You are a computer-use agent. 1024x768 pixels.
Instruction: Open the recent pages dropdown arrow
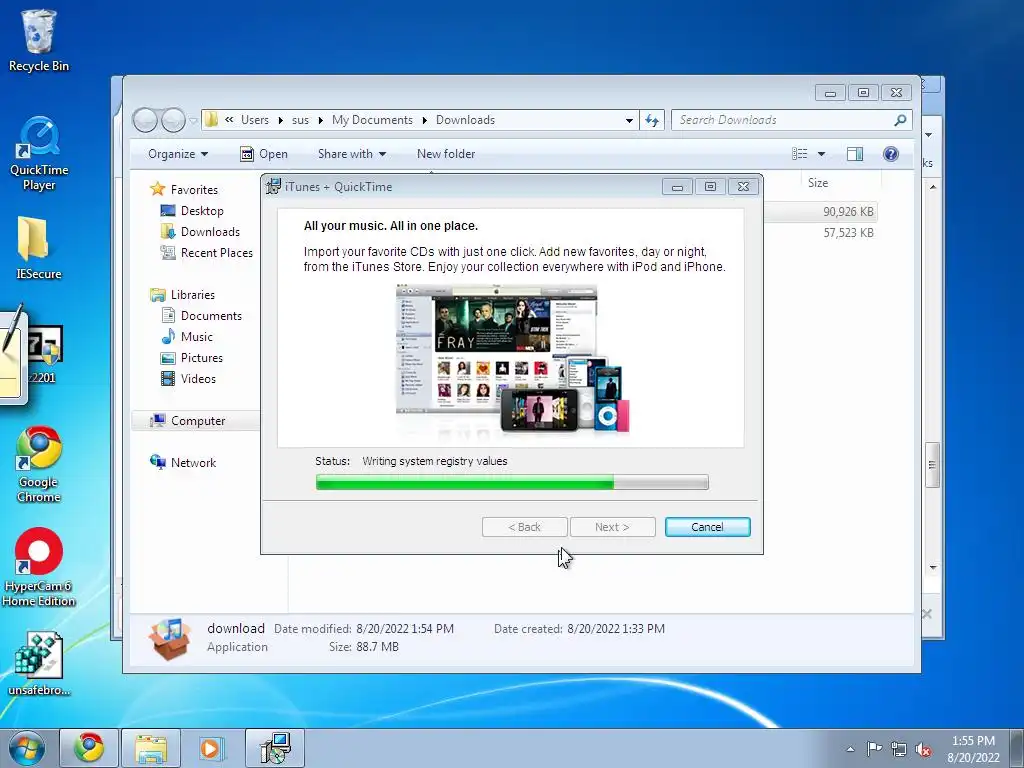(193, 120)
